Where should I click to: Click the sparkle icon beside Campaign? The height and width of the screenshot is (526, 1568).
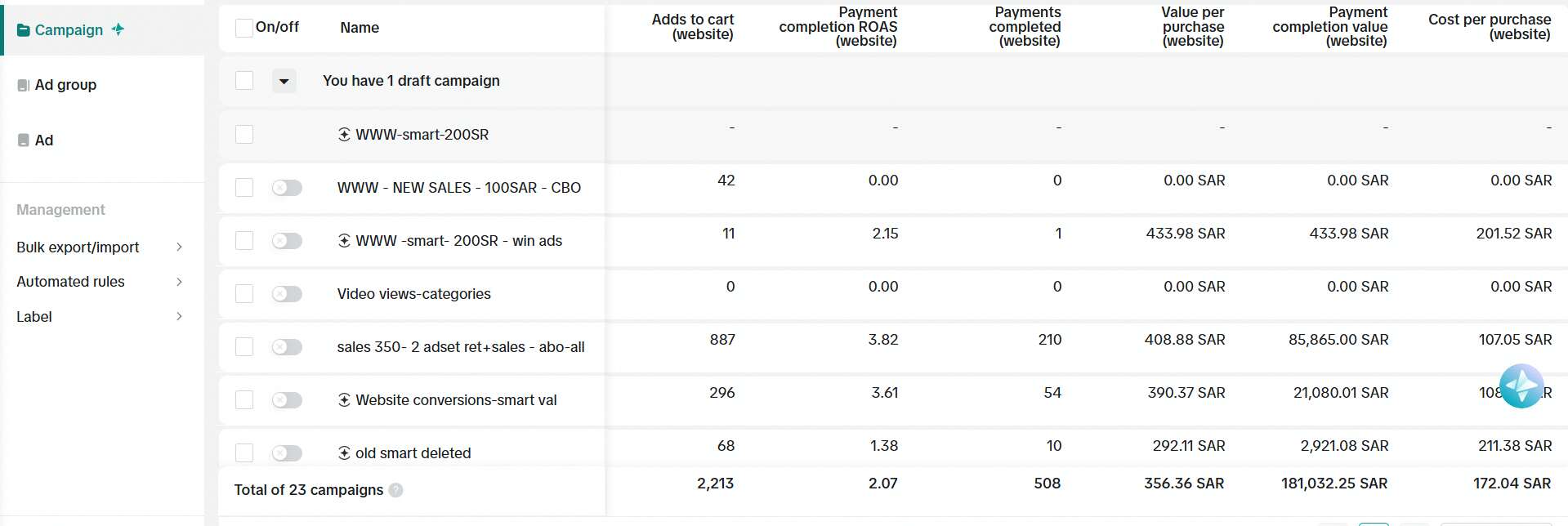[x=118, y=29]
